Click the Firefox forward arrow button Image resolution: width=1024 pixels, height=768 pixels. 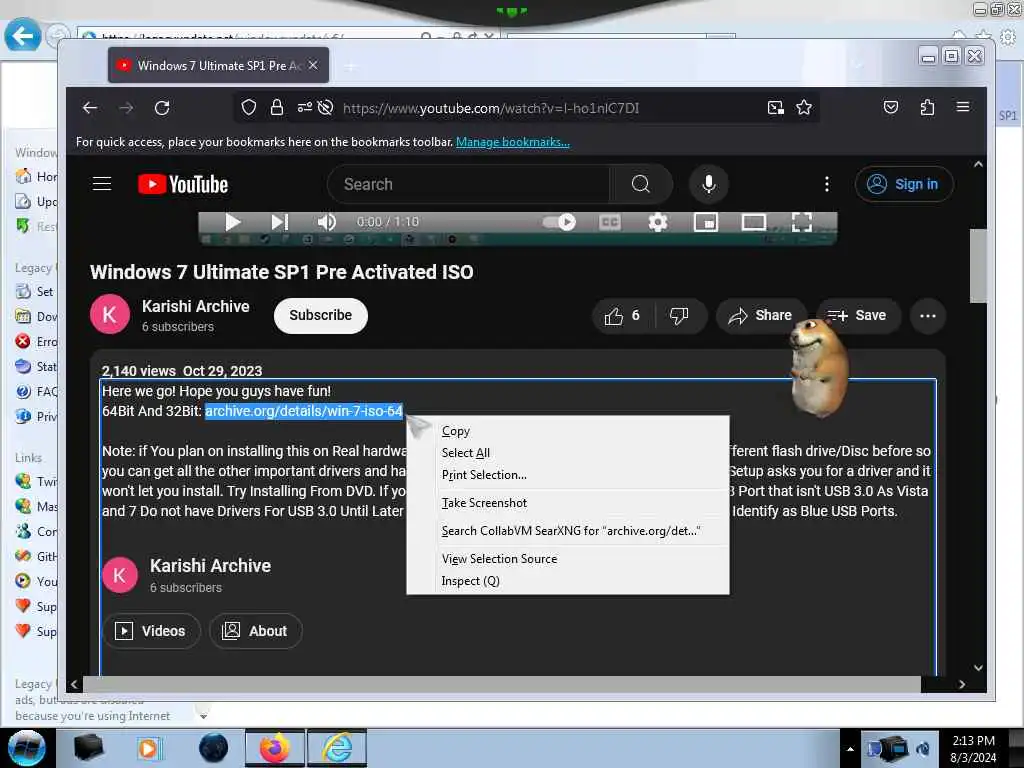[127, 108]
